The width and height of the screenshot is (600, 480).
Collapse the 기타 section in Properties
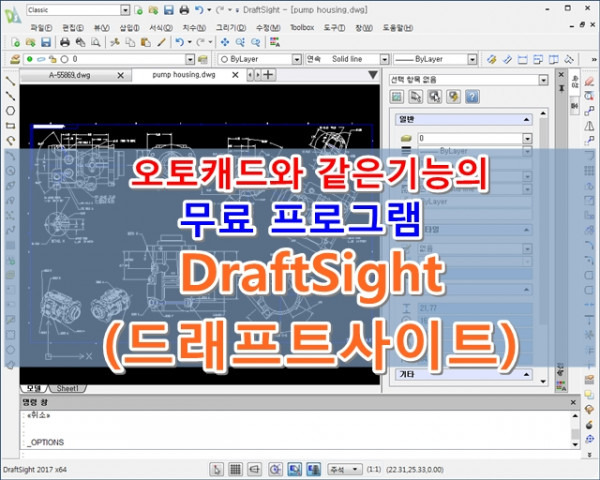pos(527,374)
